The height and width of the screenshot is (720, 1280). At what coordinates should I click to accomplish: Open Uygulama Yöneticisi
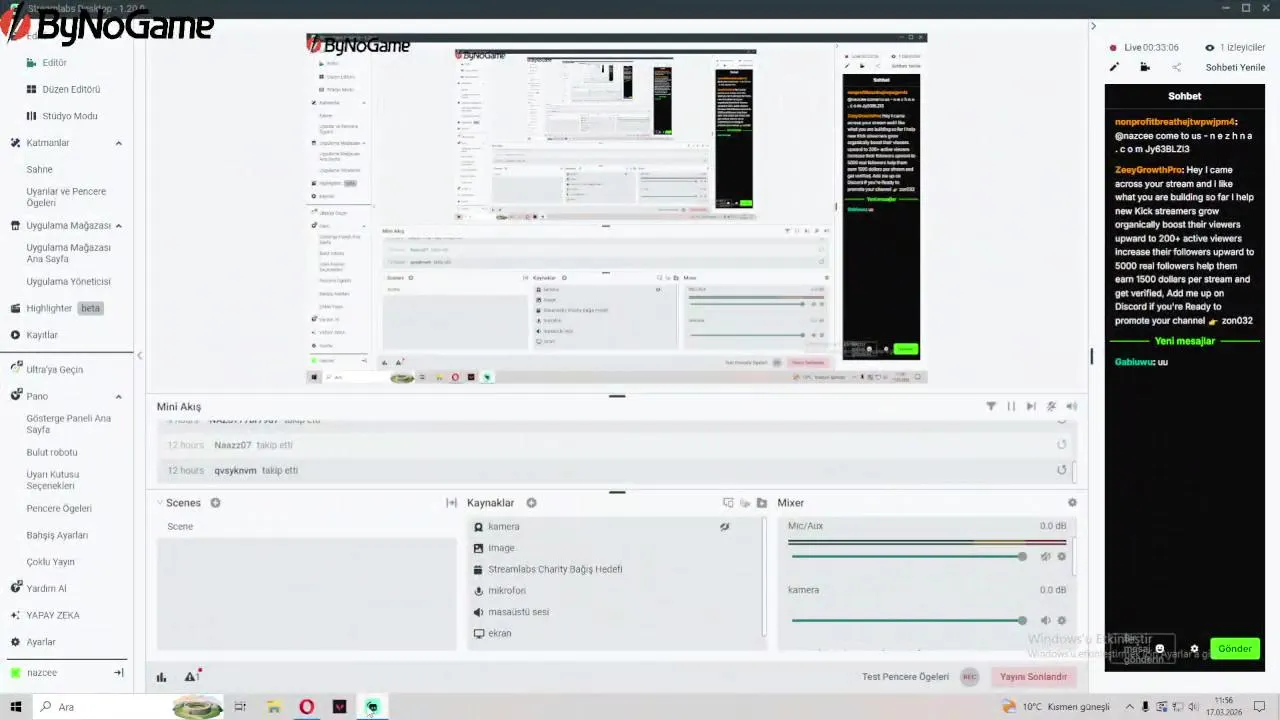[68, 281]
